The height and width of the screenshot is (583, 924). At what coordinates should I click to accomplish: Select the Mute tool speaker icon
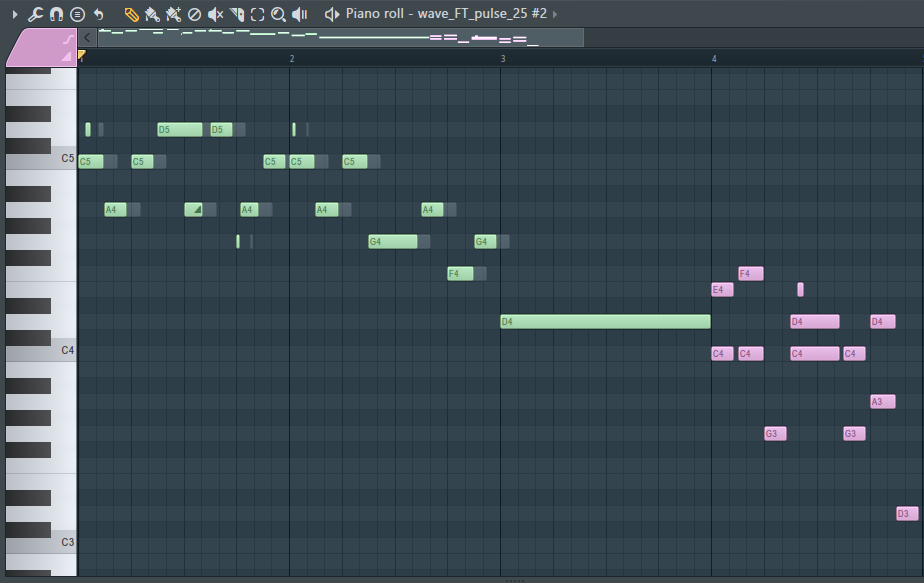click(216, 14)
